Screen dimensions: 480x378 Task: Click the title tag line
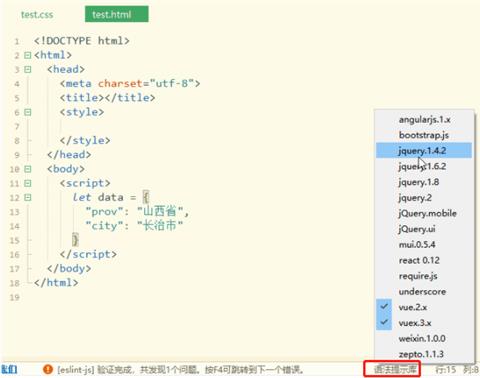coord(107,98)
